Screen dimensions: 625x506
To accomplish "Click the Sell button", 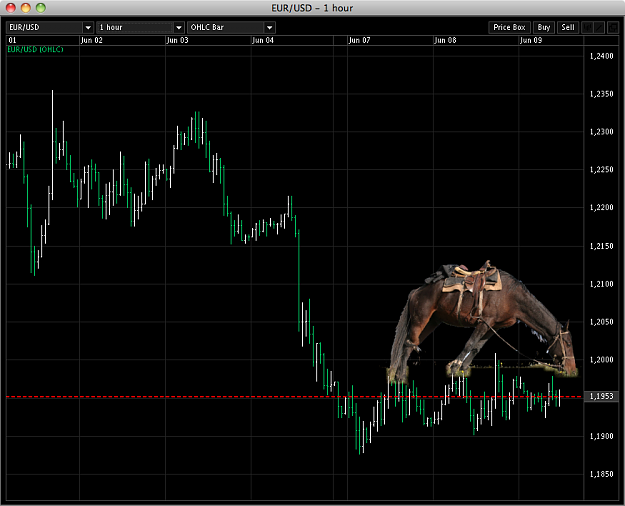I will [x=568, y=27].
